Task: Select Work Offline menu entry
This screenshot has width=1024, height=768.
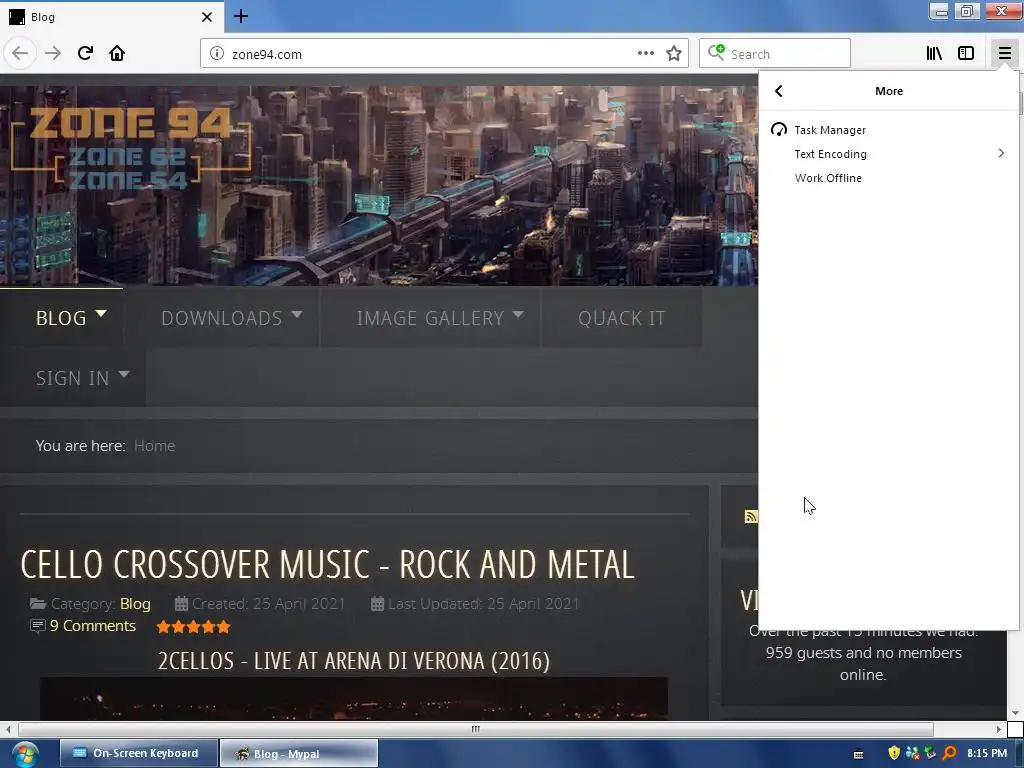Action: click(x=889, y=178)
